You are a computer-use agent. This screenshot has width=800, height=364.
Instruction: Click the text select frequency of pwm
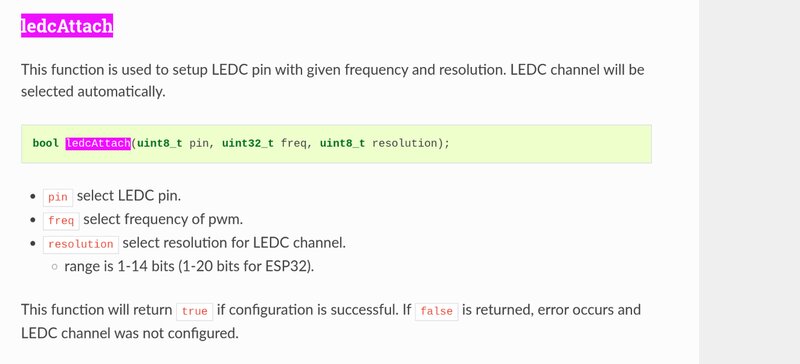[163, 220]
